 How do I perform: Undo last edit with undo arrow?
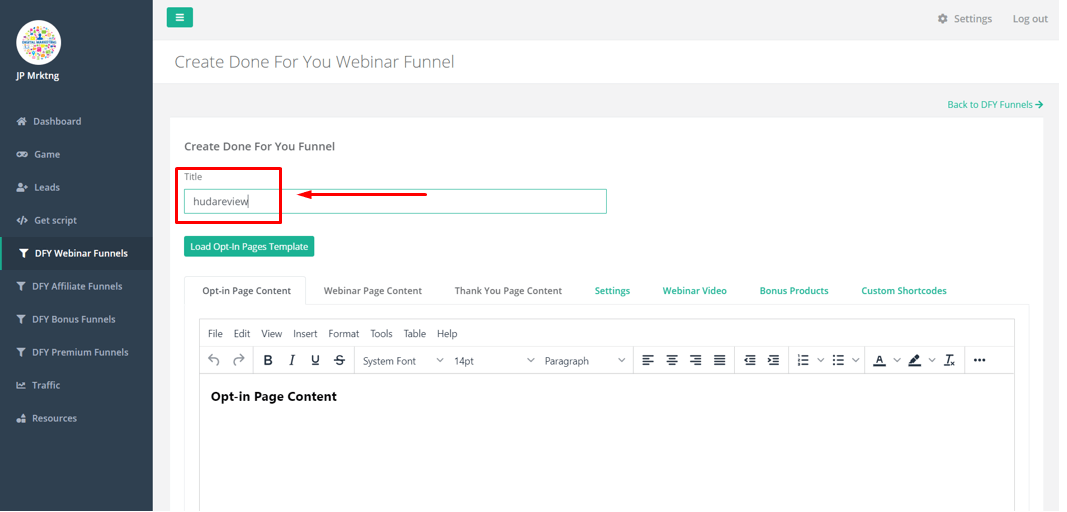click(x=214, y=360)
